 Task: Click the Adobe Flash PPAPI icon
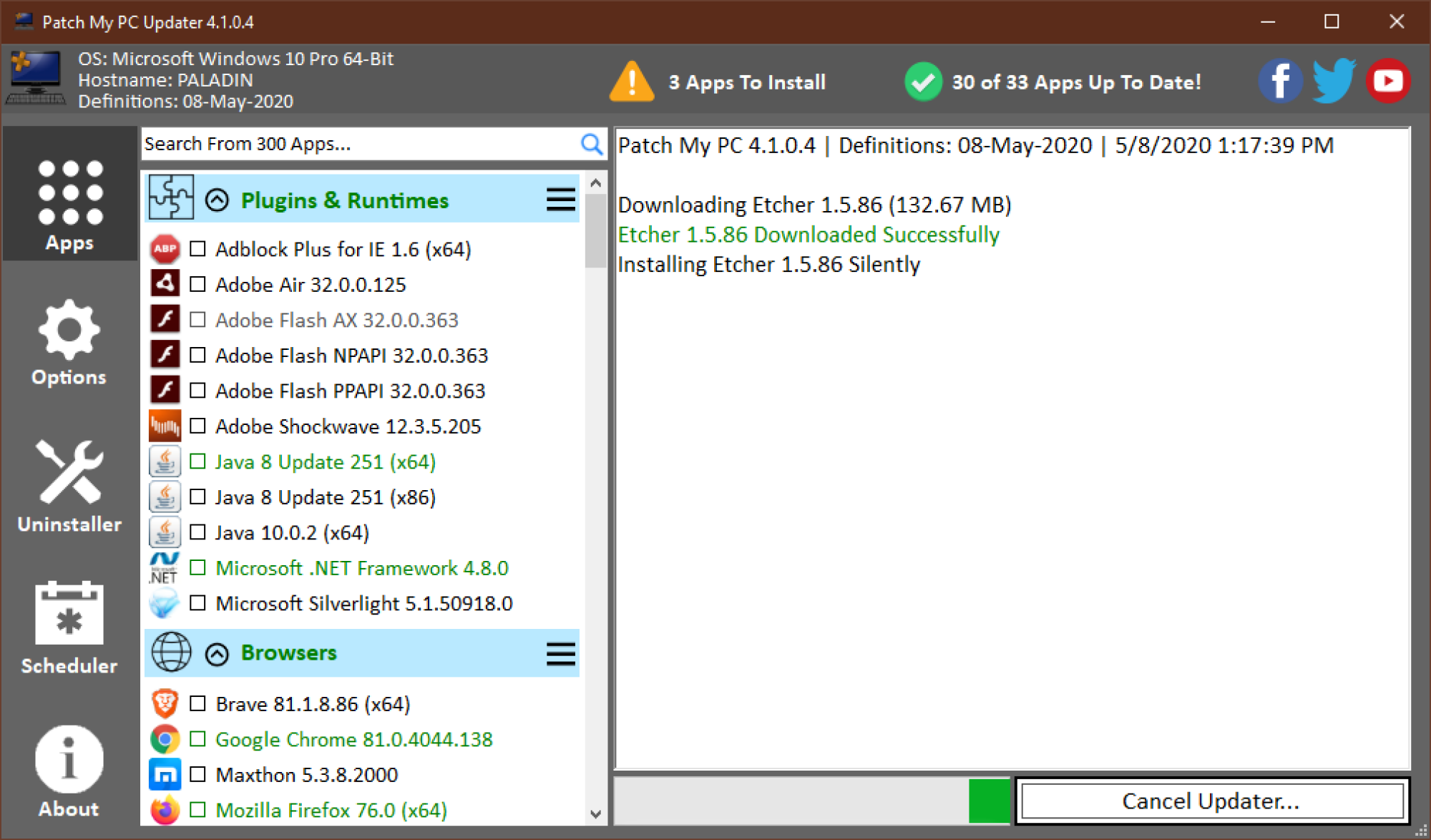(165, 391)
